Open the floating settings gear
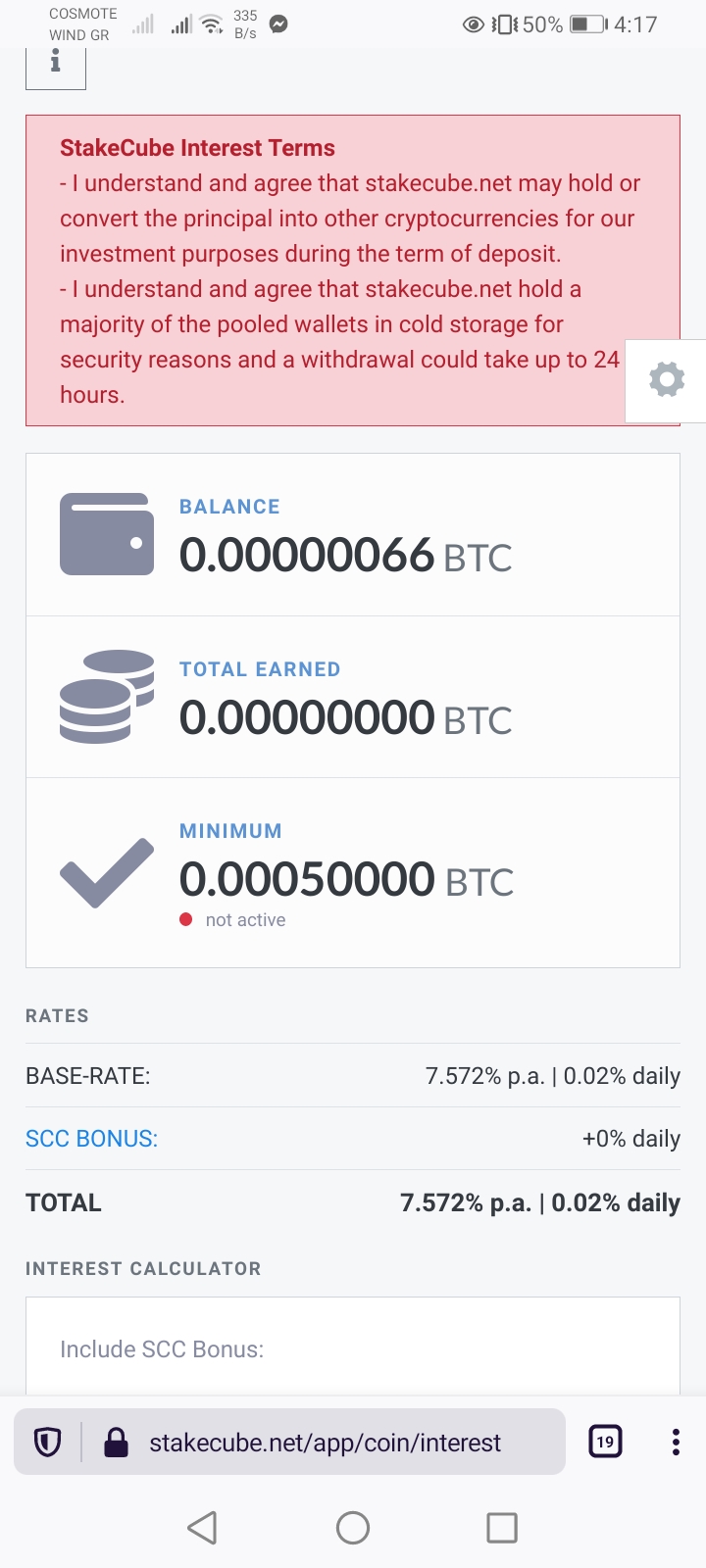 pos(667,379)
